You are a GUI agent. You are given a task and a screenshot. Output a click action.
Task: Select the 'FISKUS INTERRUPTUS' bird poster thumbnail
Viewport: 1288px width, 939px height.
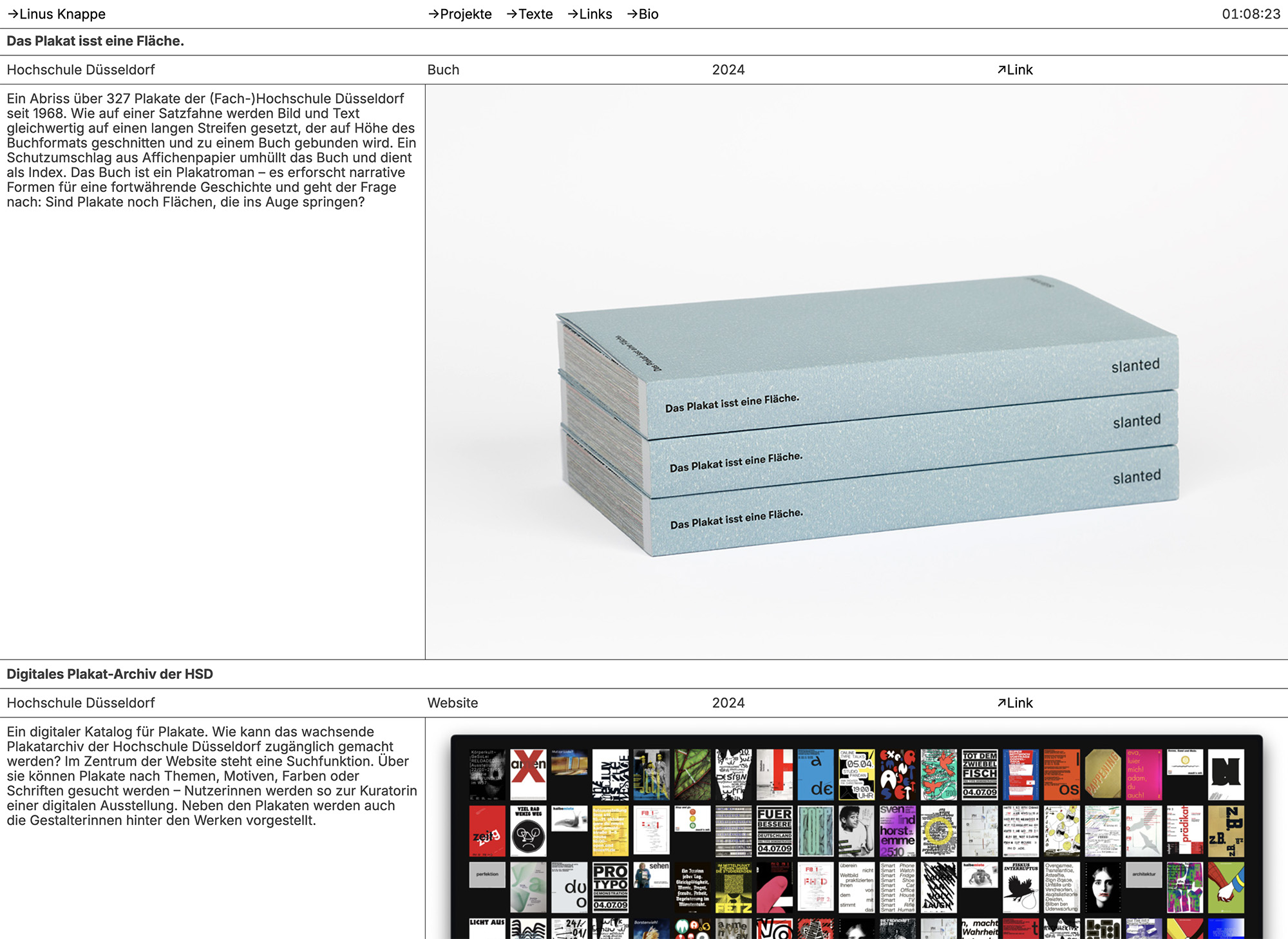coord(1021,887)
